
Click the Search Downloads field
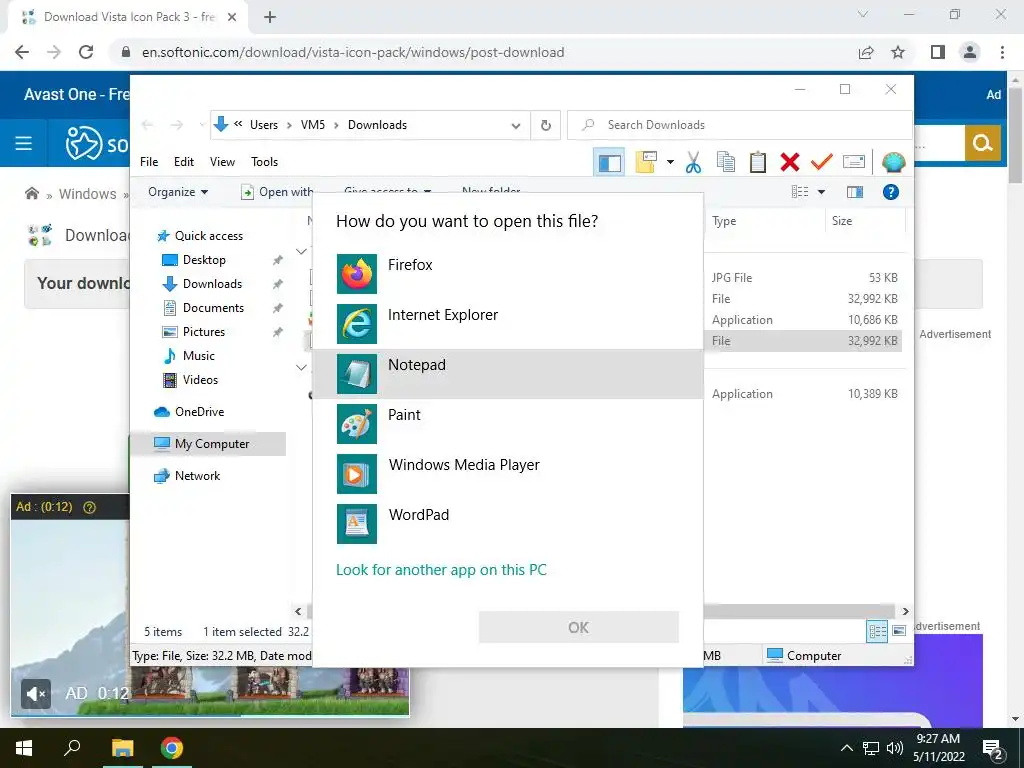(x=739, y=125)
